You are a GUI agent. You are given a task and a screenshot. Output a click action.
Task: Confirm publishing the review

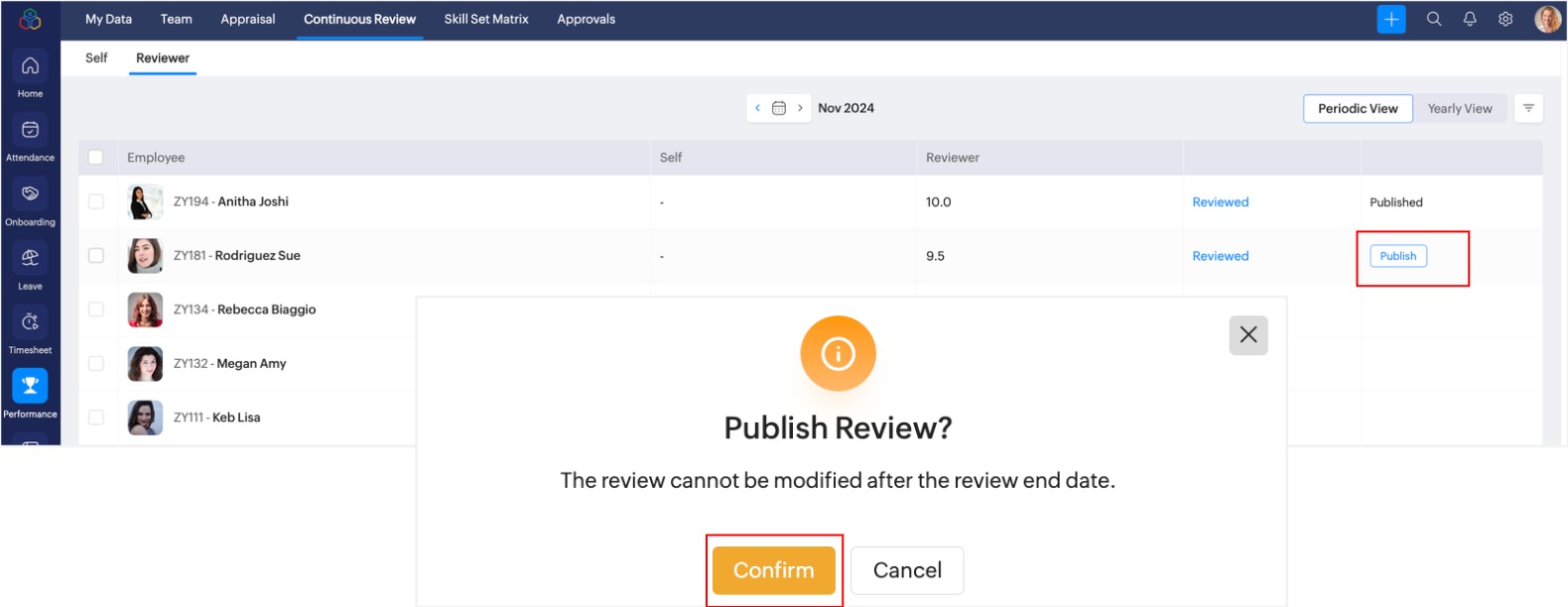pos(774,570)
